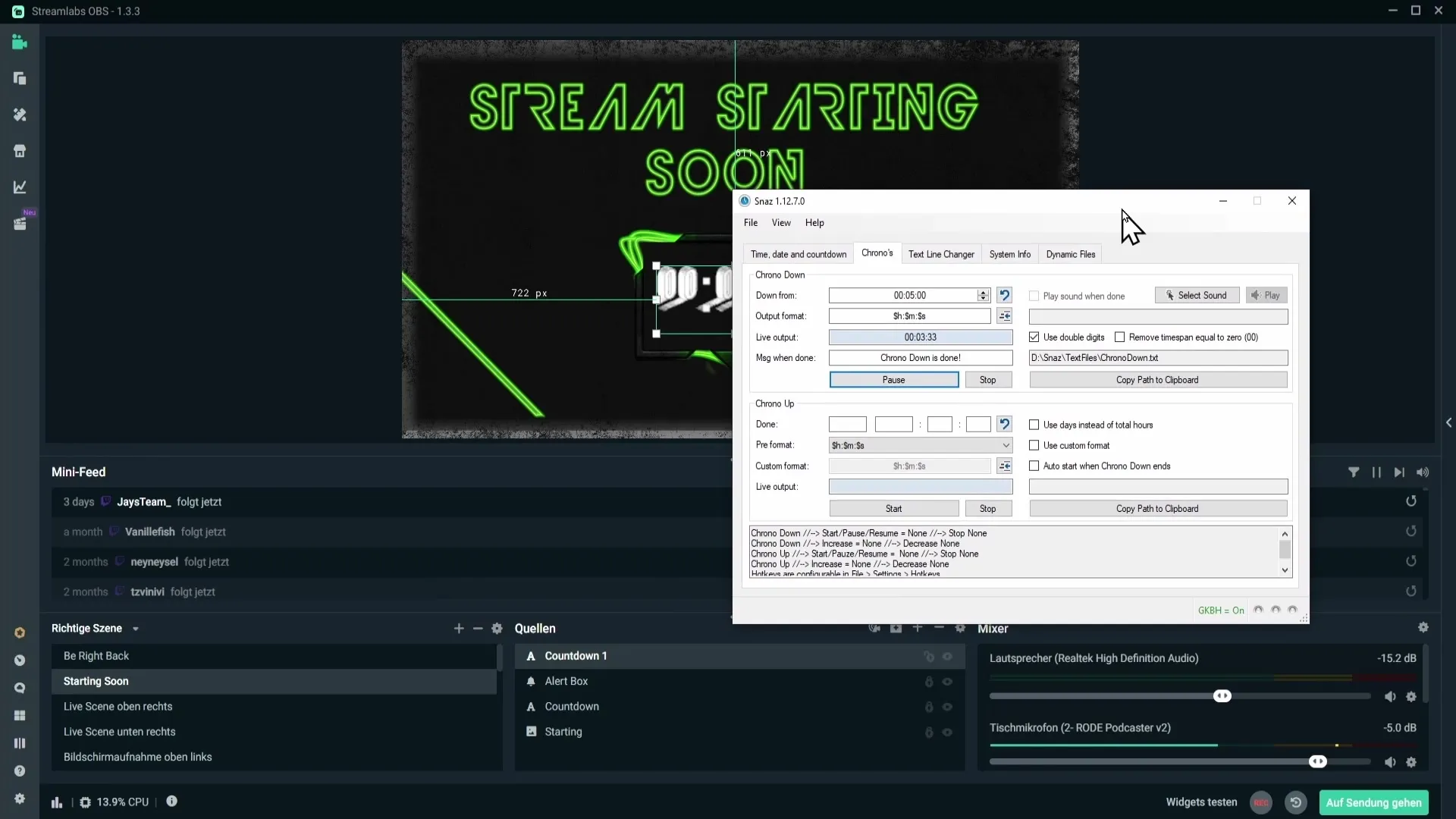This screenshot has width=1456, height=819.
Task: Open the Studio editor icon in sidebar
Action: point(20,42)
